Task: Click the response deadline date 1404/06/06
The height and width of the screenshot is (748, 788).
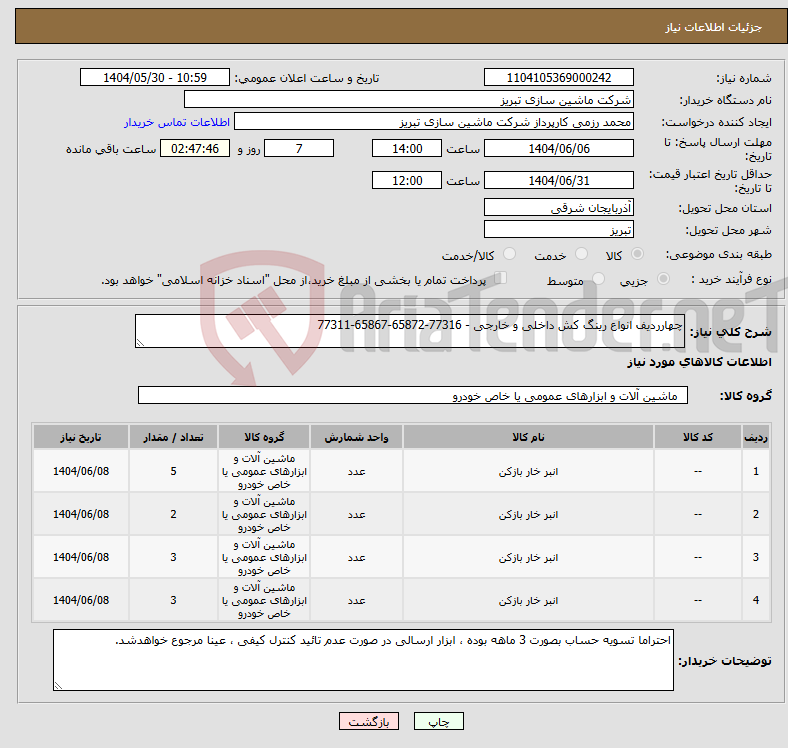Action: [x=558, y=148]
